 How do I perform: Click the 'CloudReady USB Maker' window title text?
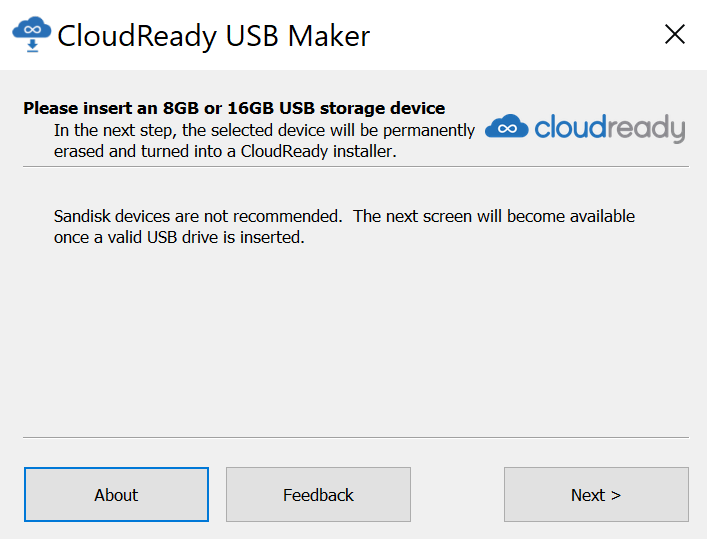(x=214, y=36)
